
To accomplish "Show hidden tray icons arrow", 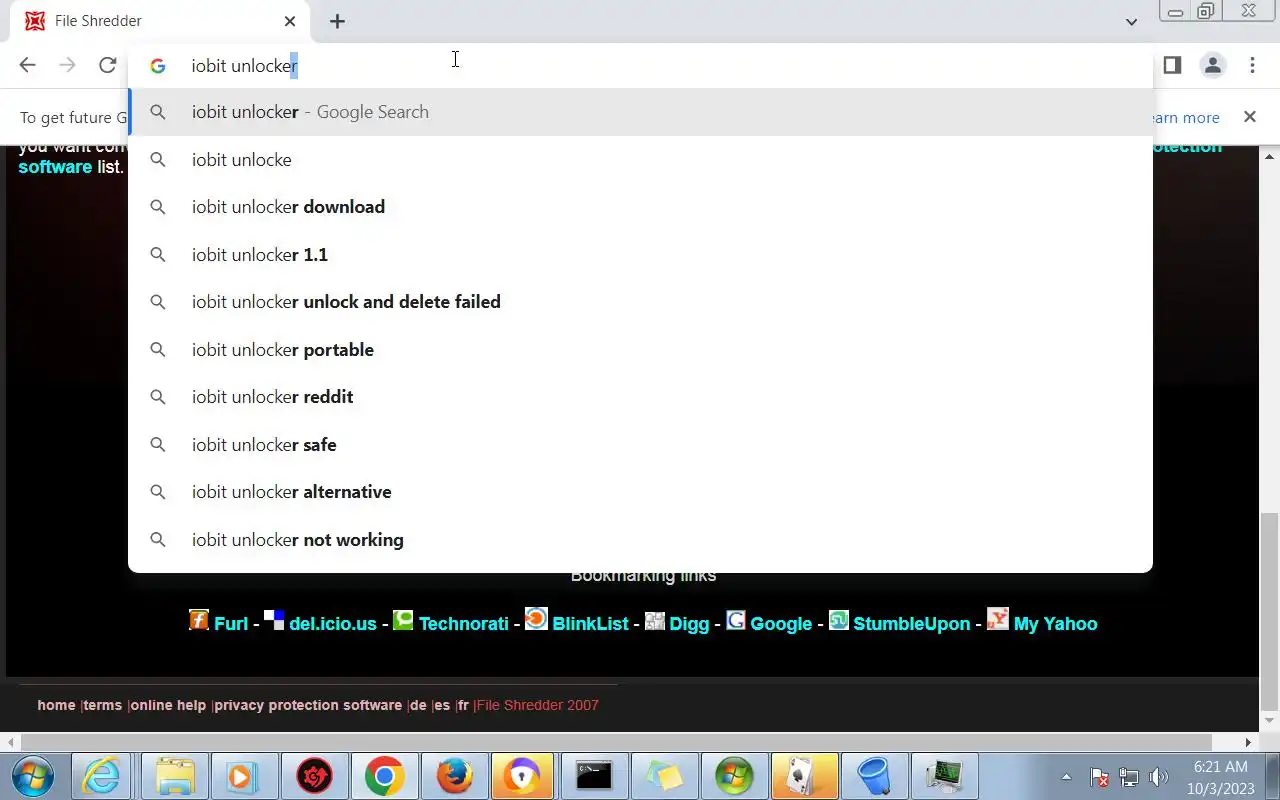I will tap(1066, 777).
